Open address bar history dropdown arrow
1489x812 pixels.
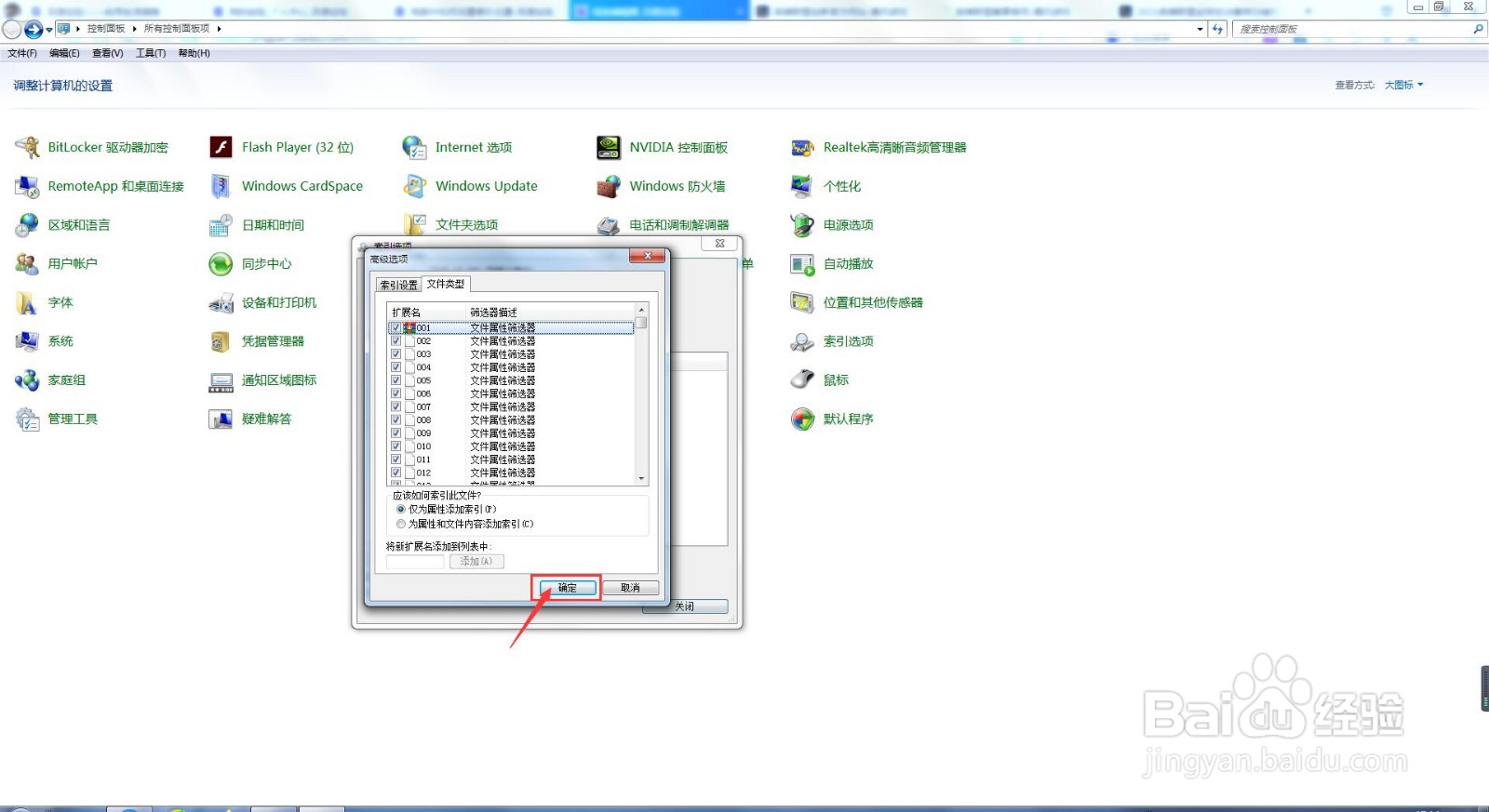pos(1200,30)
